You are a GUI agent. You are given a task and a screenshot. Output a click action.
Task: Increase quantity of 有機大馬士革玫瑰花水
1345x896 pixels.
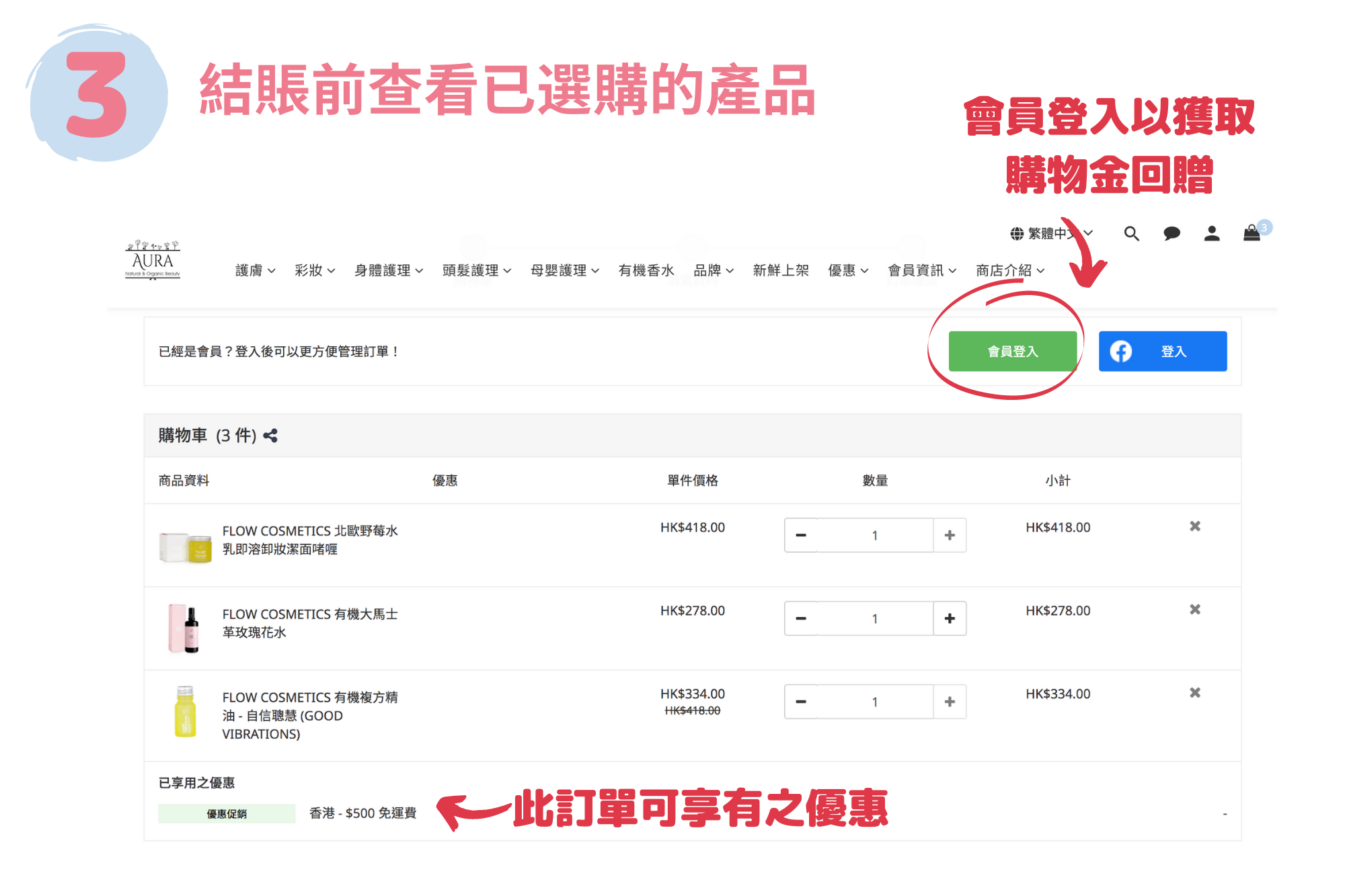pyautogui.click(x=950, y=618)
